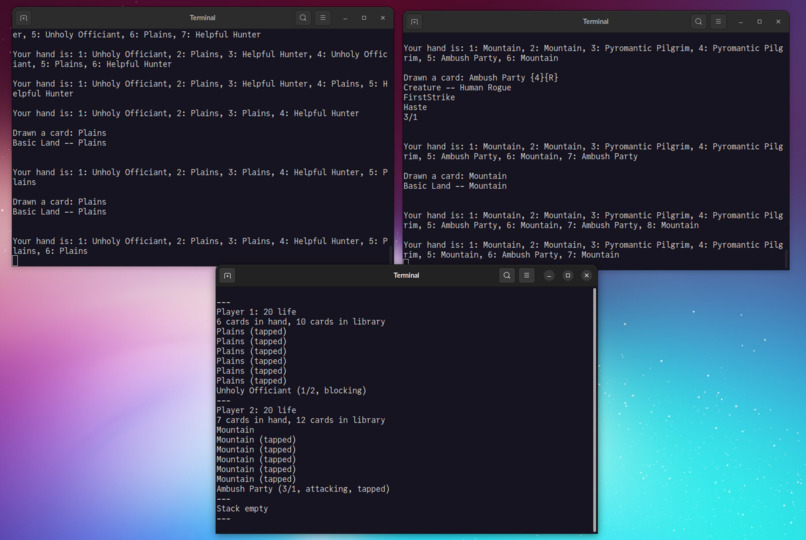
Task: Click 'Creature -- Human Rogue' text
Action: pos(457,87)
